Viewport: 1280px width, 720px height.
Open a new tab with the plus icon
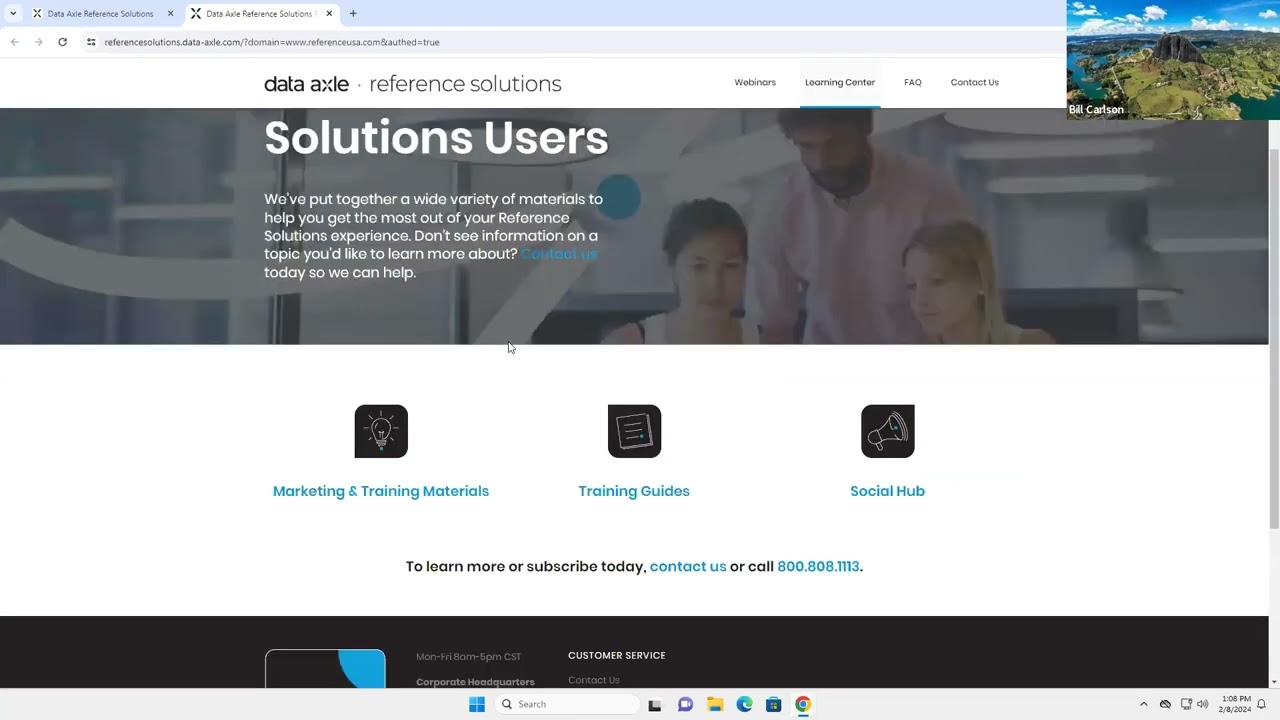(353, 14)
